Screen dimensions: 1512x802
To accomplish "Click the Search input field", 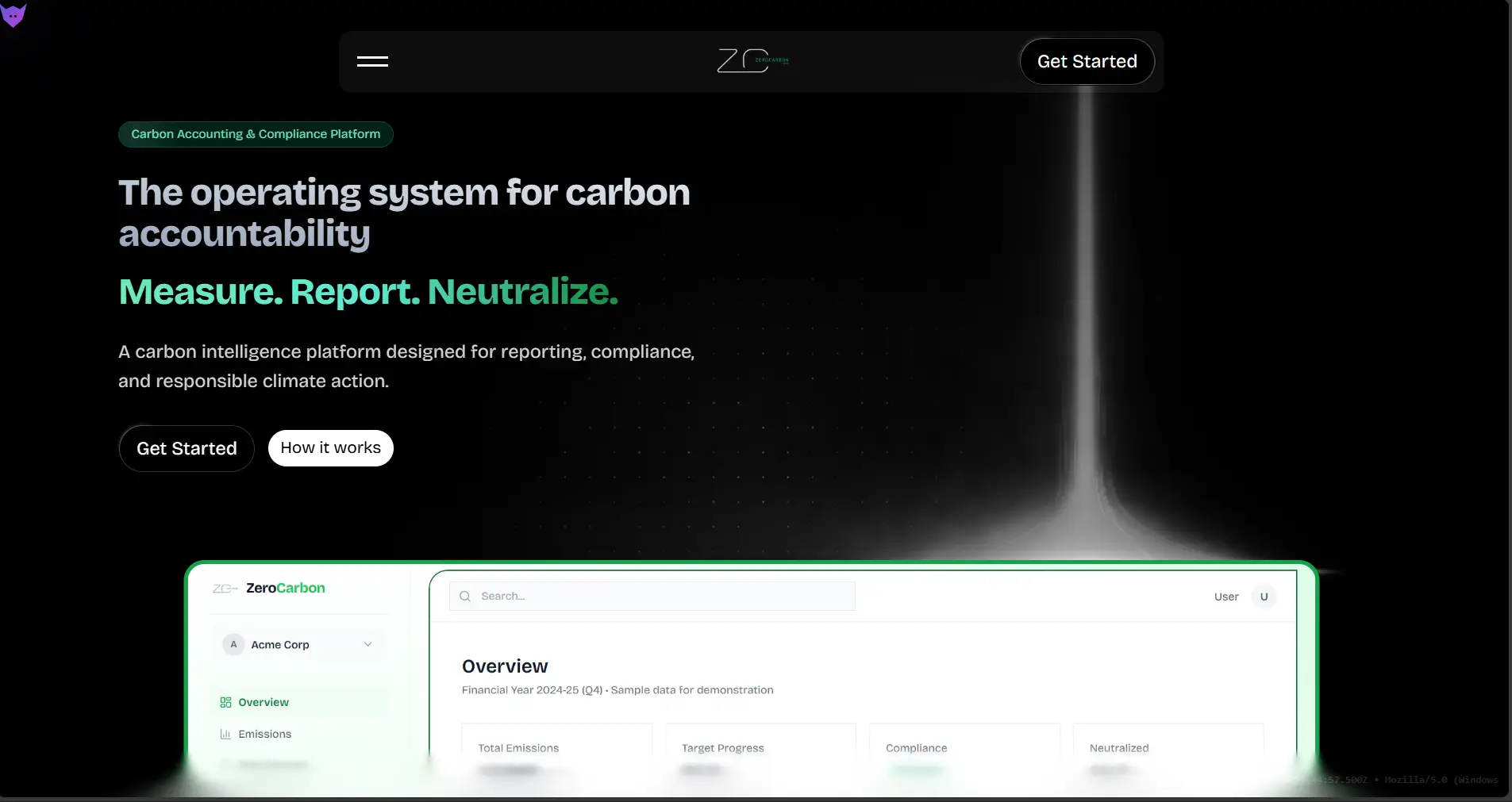I will click(x=651, y=596).
